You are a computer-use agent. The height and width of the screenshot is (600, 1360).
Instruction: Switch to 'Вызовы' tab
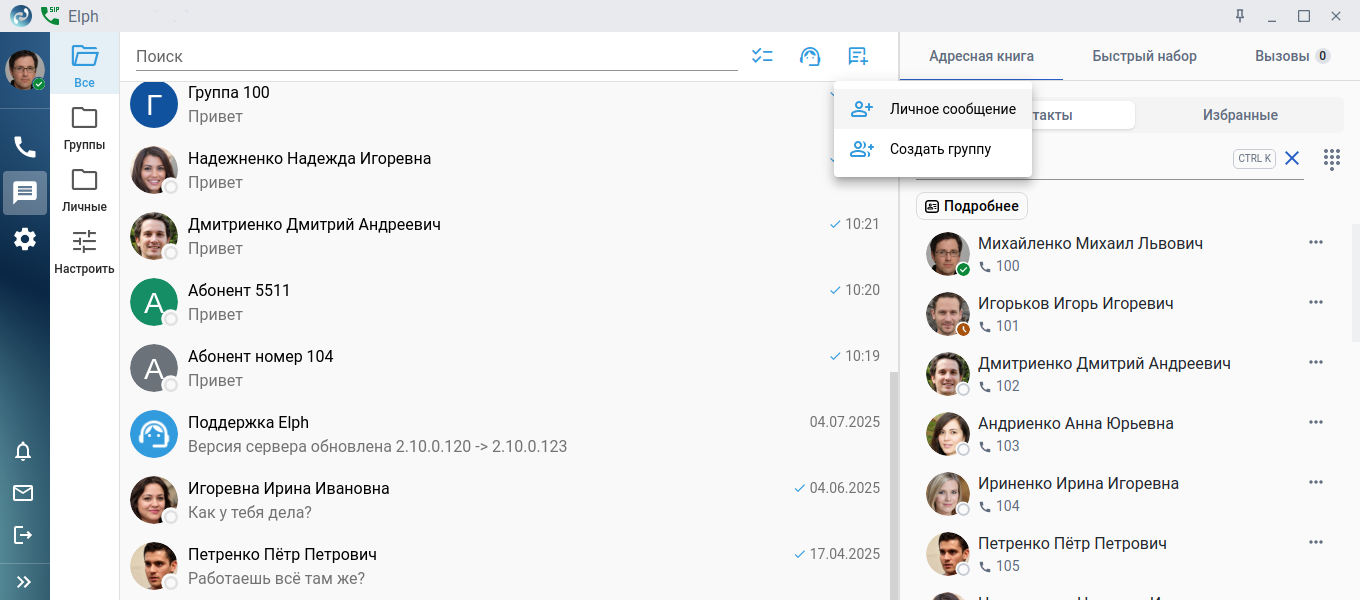pyautogui.click(x=1292, y=56)
